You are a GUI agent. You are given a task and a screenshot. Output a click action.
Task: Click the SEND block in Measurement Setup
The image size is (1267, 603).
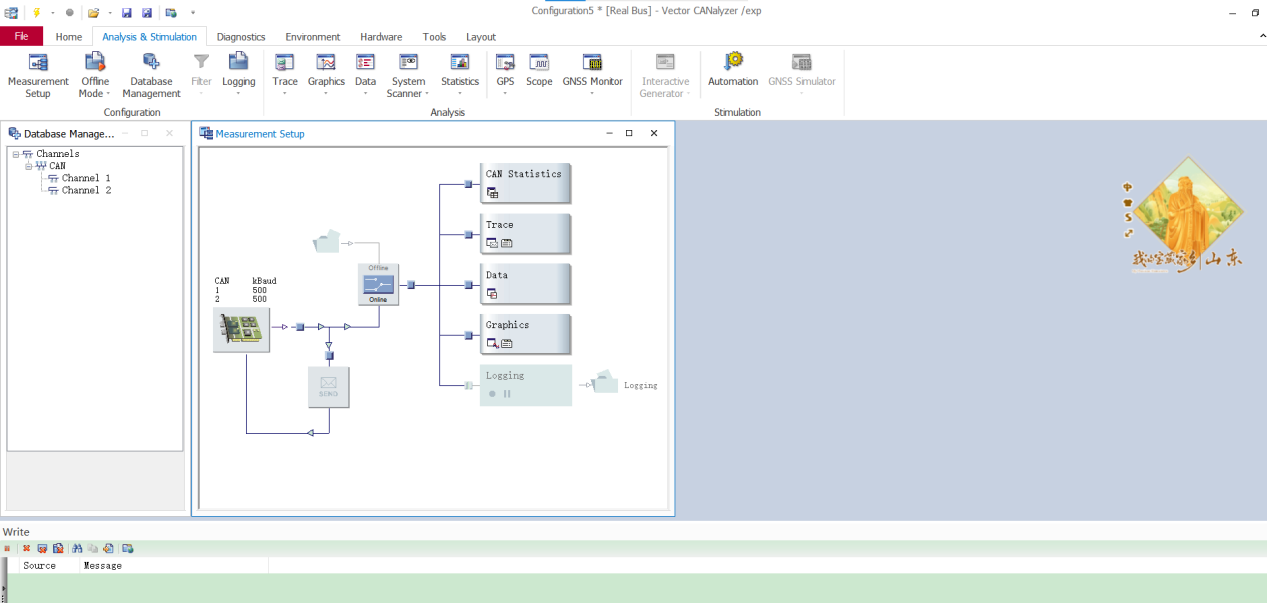pyautogui.click(x=328, y=387)
